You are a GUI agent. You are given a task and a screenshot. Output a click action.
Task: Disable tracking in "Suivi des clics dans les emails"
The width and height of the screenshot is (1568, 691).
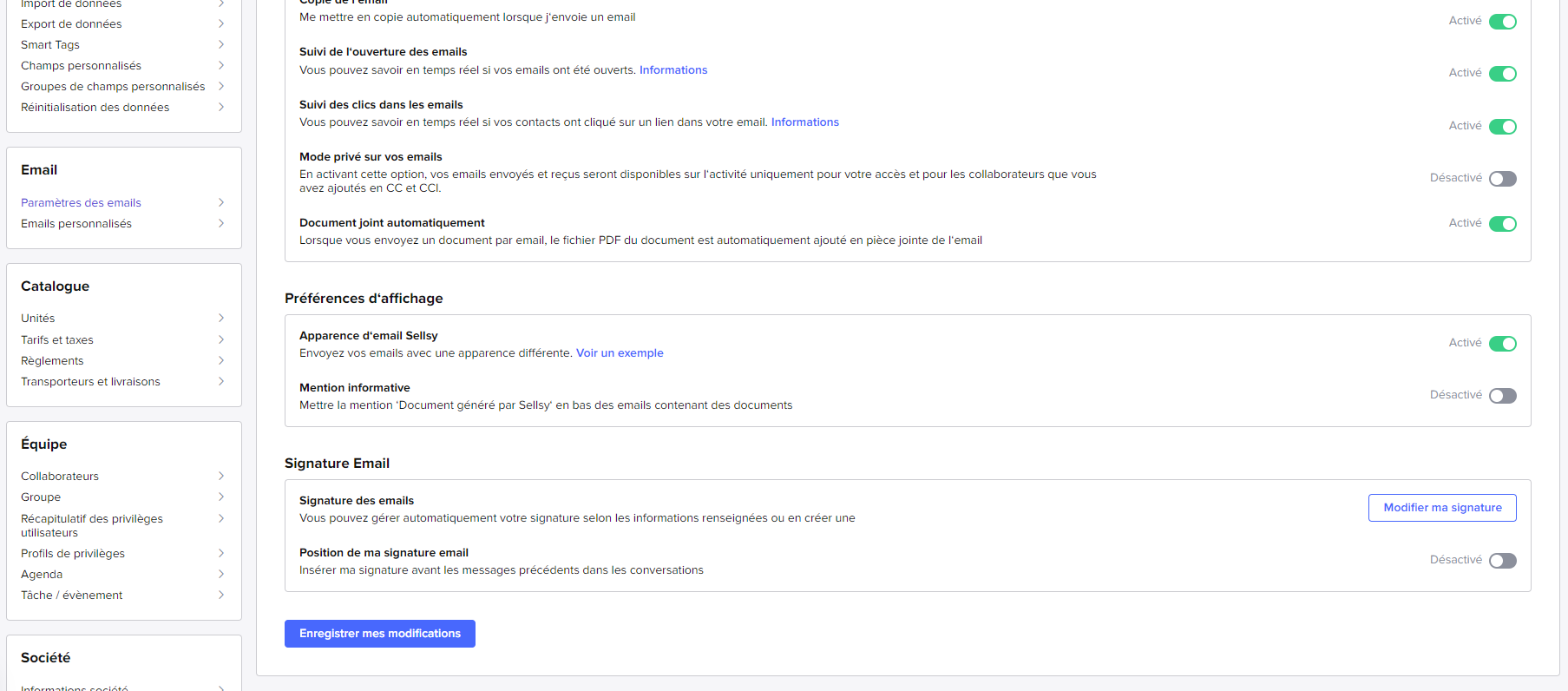tap(1503, 126)
